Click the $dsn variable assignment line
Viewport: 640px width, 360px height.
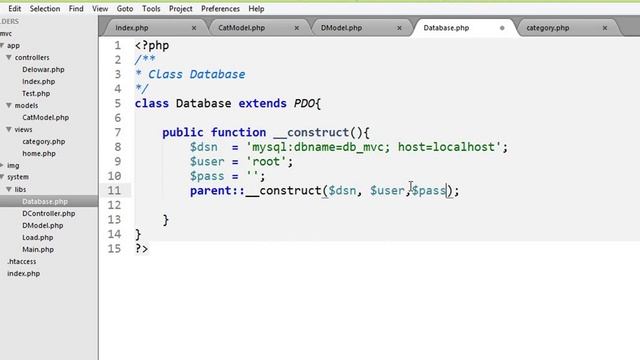pos(349,147)
